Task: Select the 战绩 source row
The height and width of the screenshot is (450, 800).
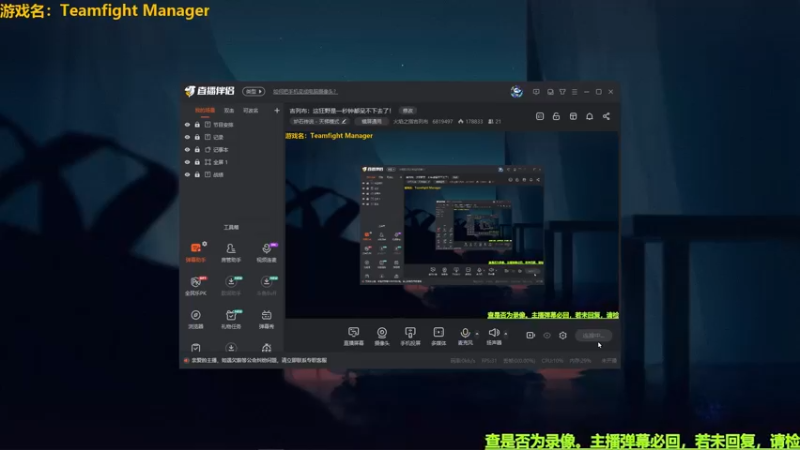Action: (232, 174)
